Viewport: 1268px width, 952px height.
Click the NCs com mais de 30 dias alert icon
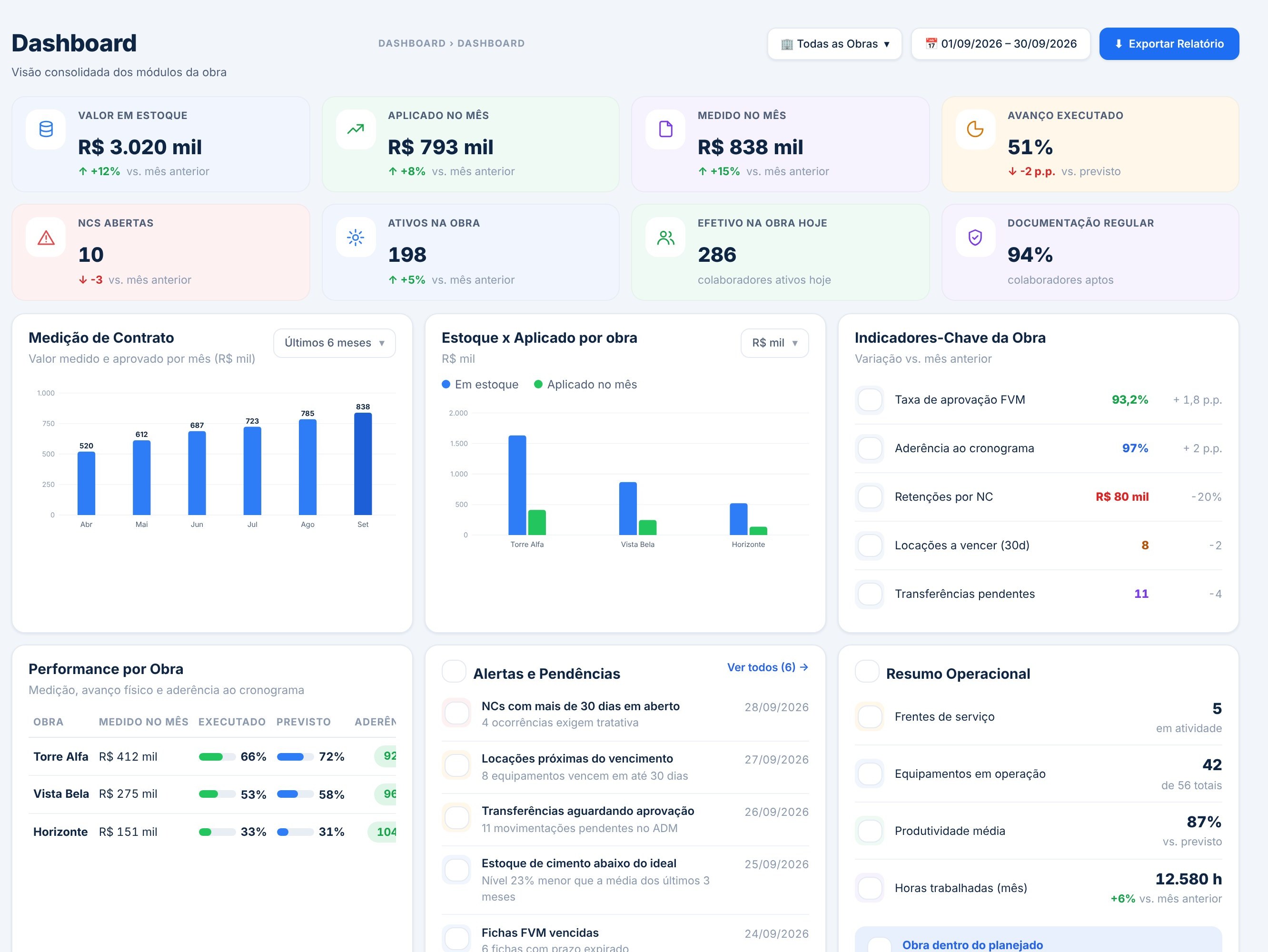457,713
